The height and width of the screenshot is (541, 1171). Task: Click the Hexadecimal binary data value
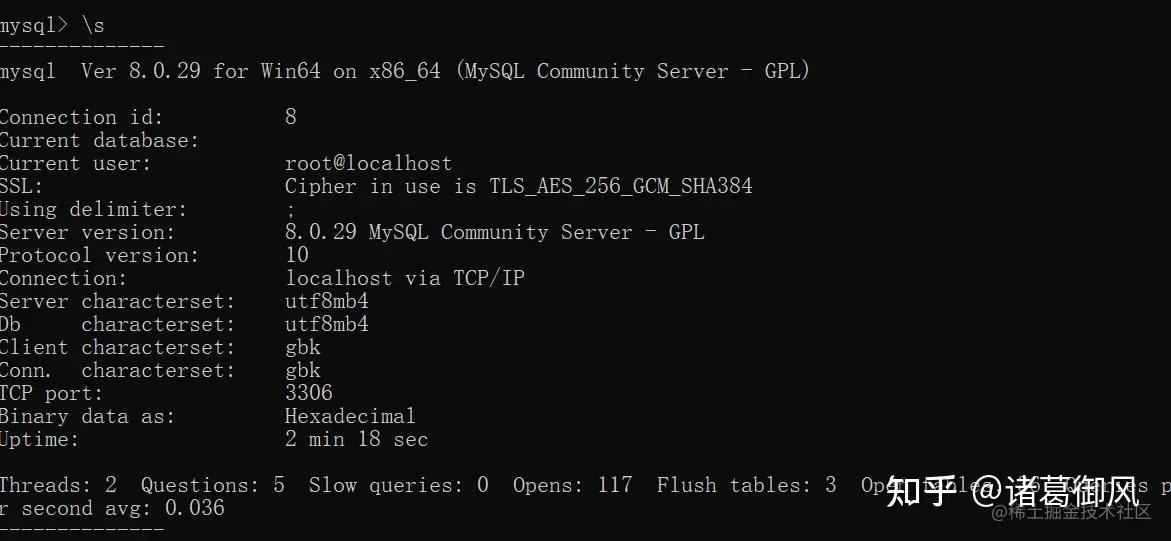(x=350, y=416)
